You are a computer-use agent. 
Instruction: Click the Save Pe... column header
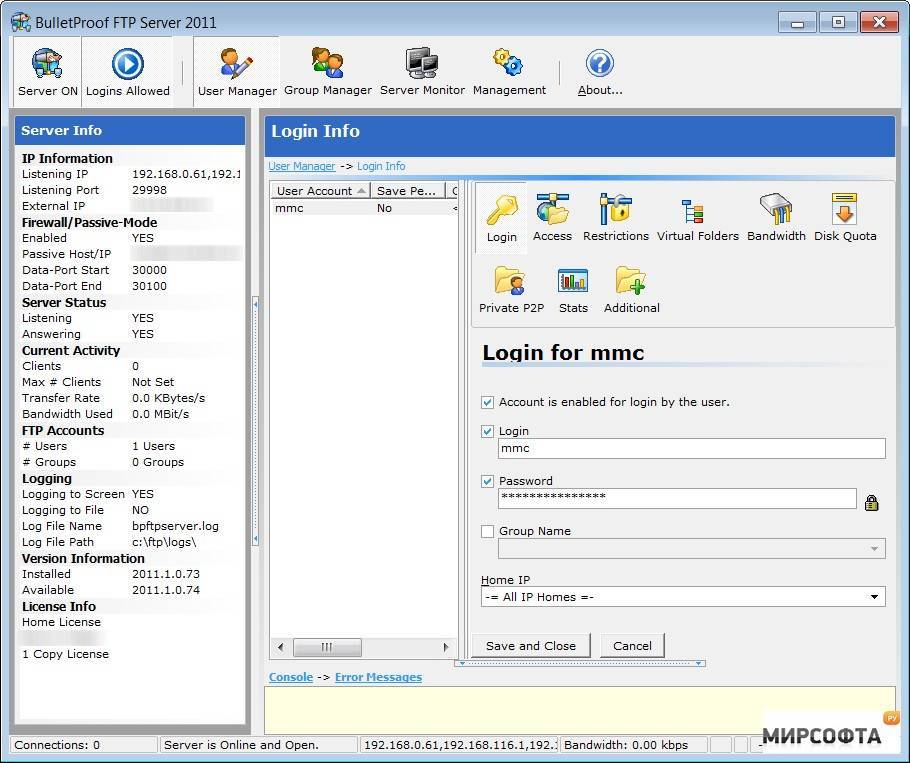tap(408, 191)
